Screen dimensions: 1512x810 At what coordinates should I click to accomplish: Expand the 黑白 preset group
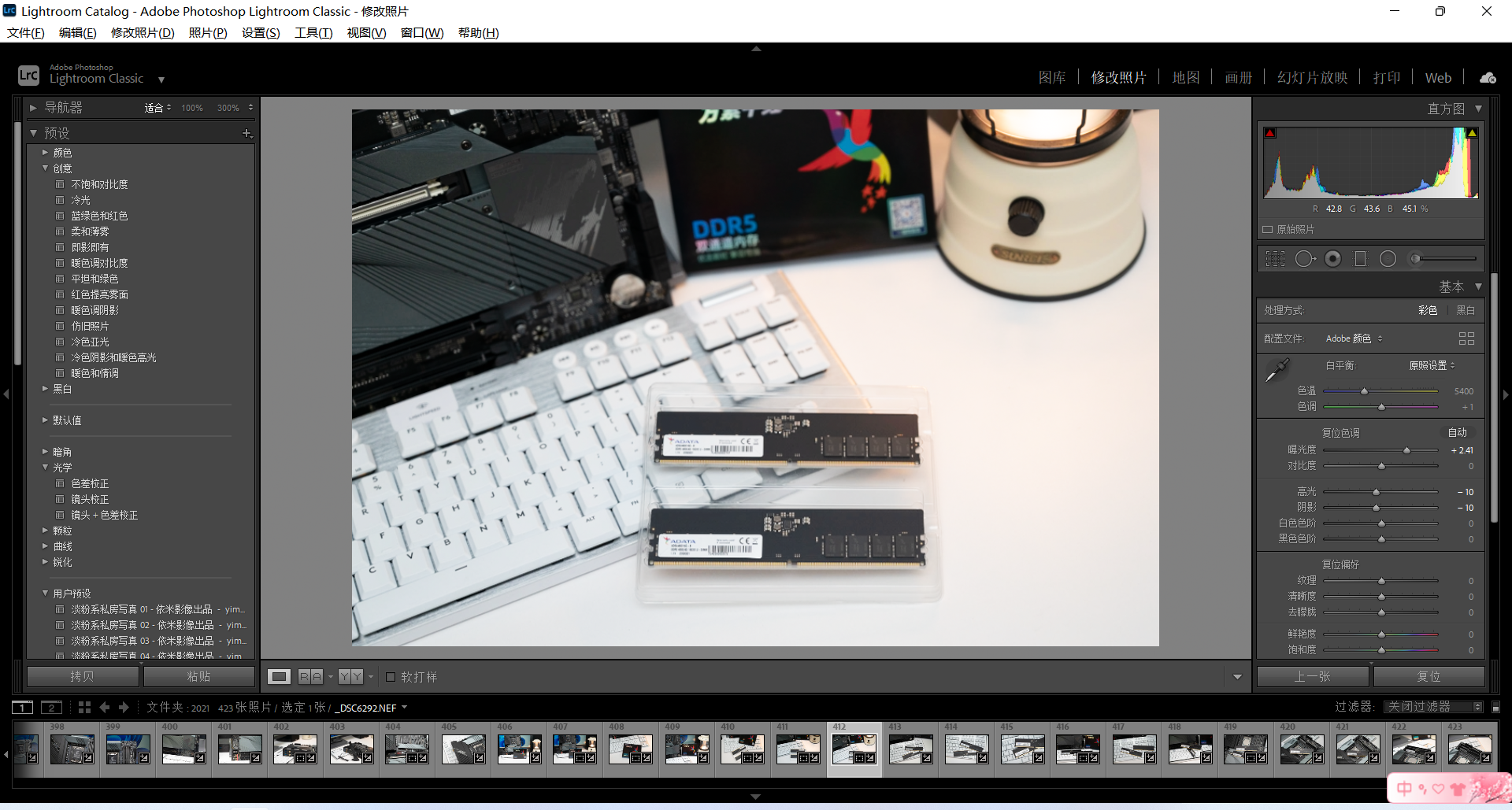coord(45,389)
